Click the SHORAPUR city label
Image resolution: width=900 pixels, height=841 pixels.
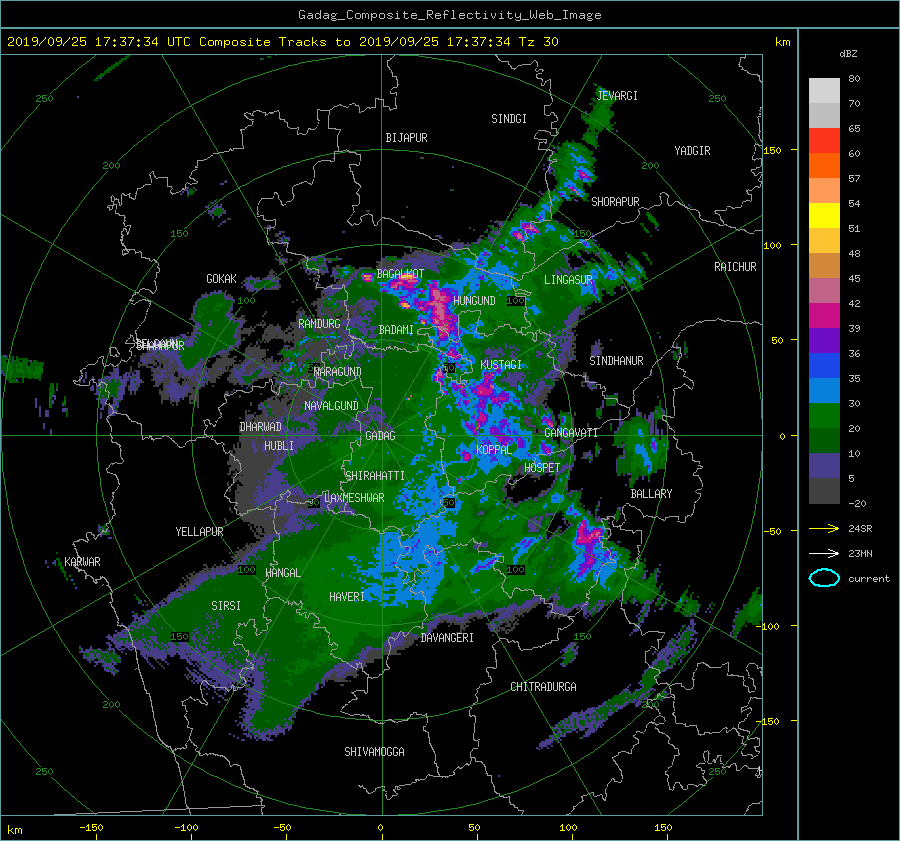pyautogui.click(x=615, y=202)
